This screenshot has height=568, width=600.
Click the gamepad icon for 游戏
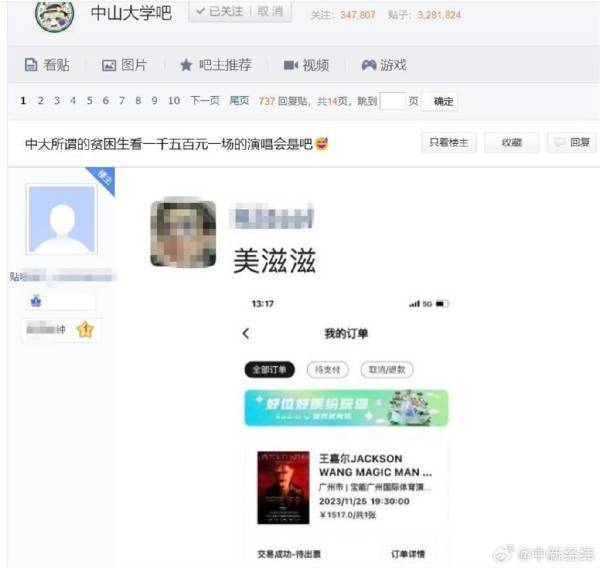[369, 65]
